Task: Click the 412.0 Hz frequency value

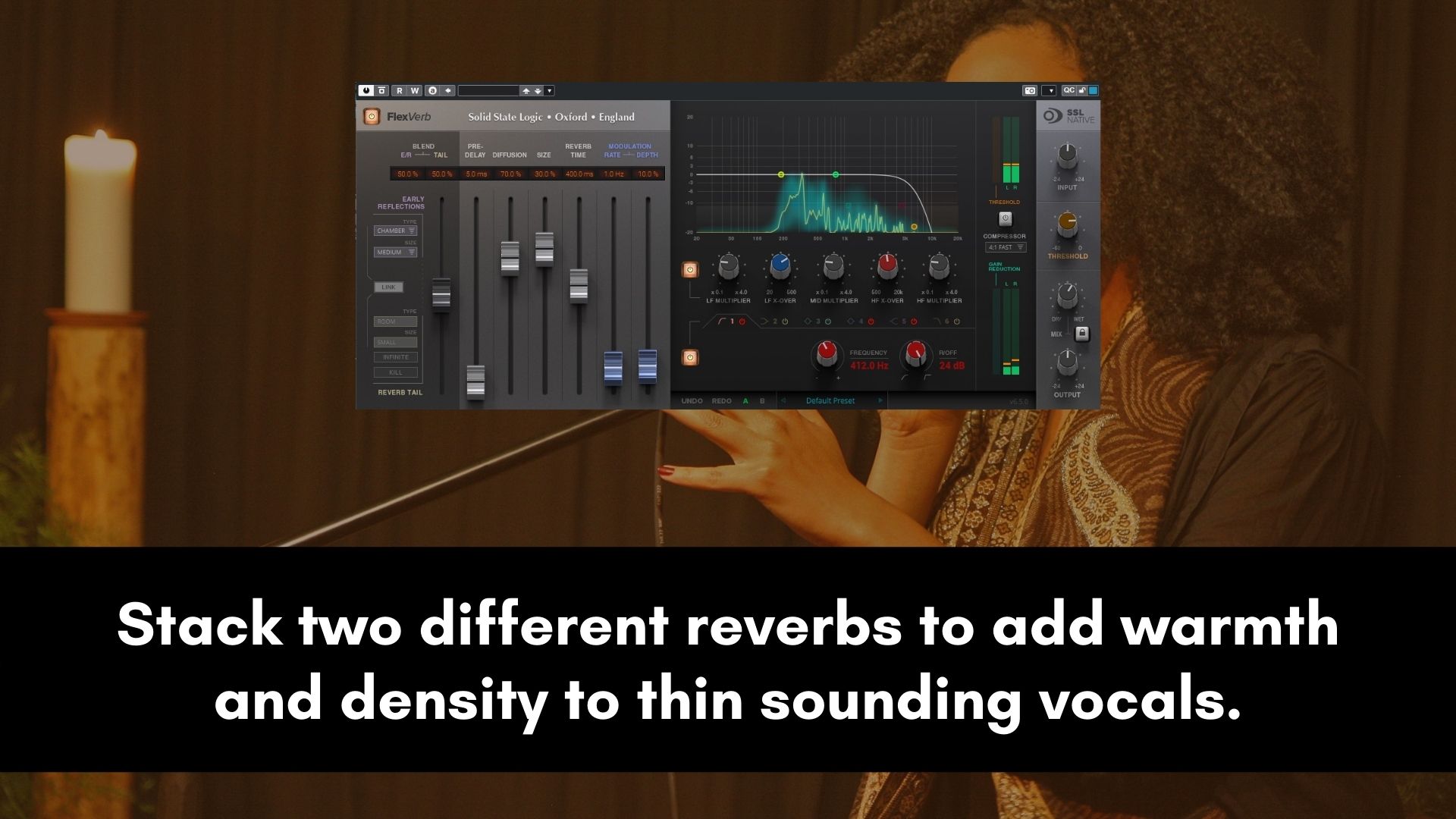Action: (x=869, y=366)
